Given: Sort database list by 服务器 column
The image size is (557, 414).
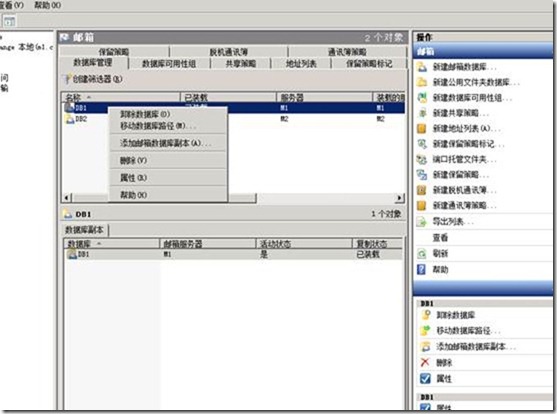Looking at the screenshot, I should pos(324,97).
